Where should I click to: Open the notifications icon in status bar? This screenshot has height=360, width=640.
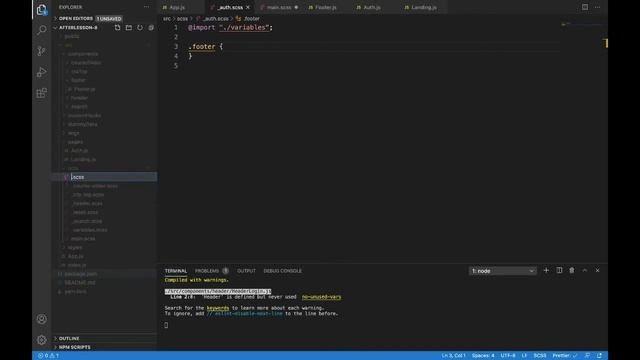pyautogui.click(x=599, y=356)
